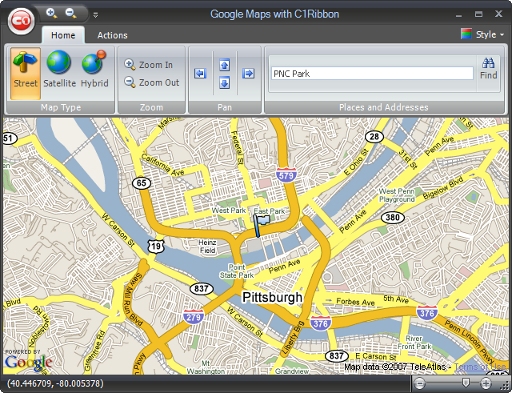Viewport: 512px width, 393px height.
Task: Open quick access toolbar customize dropdown
Action: pos(96,15)
